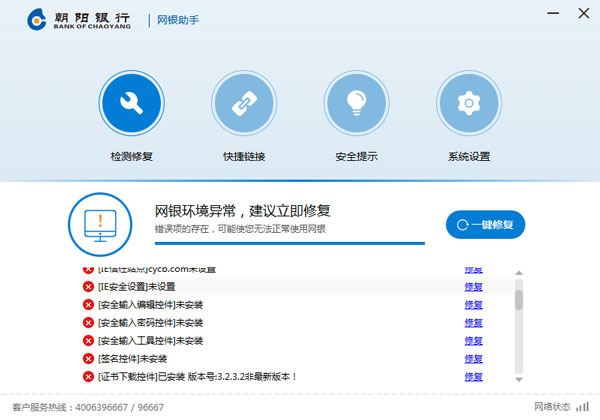
Task: Open the 系统设置 gear icon
Action: point(469,103)
